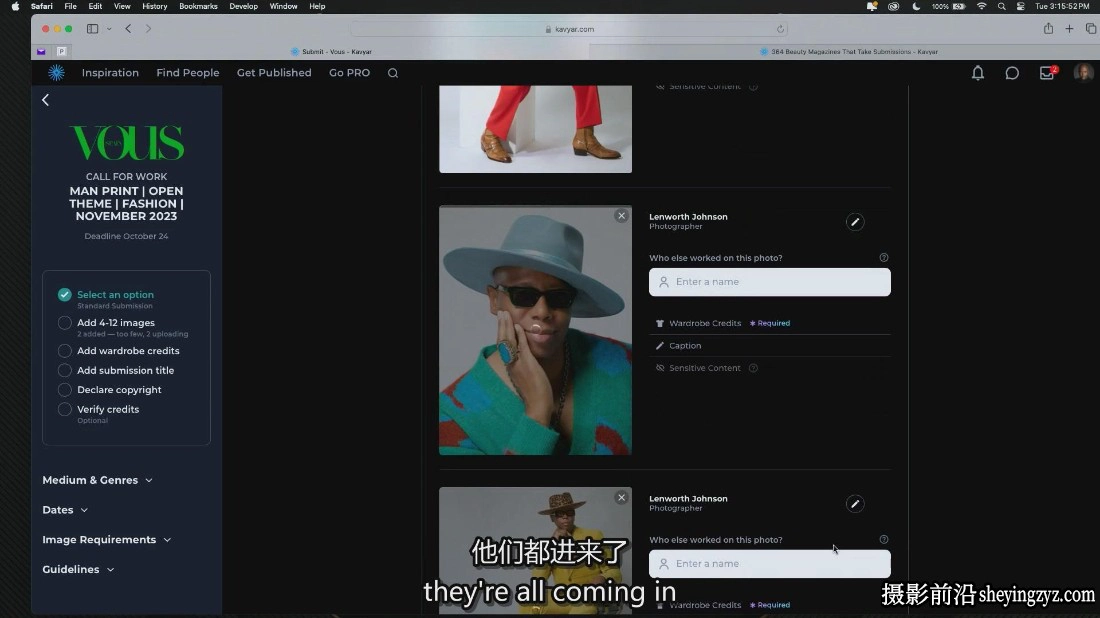Open Find People in Kavyar navbar
Viewport: 1100px width, 618px height.
click(x=187, y=73)
